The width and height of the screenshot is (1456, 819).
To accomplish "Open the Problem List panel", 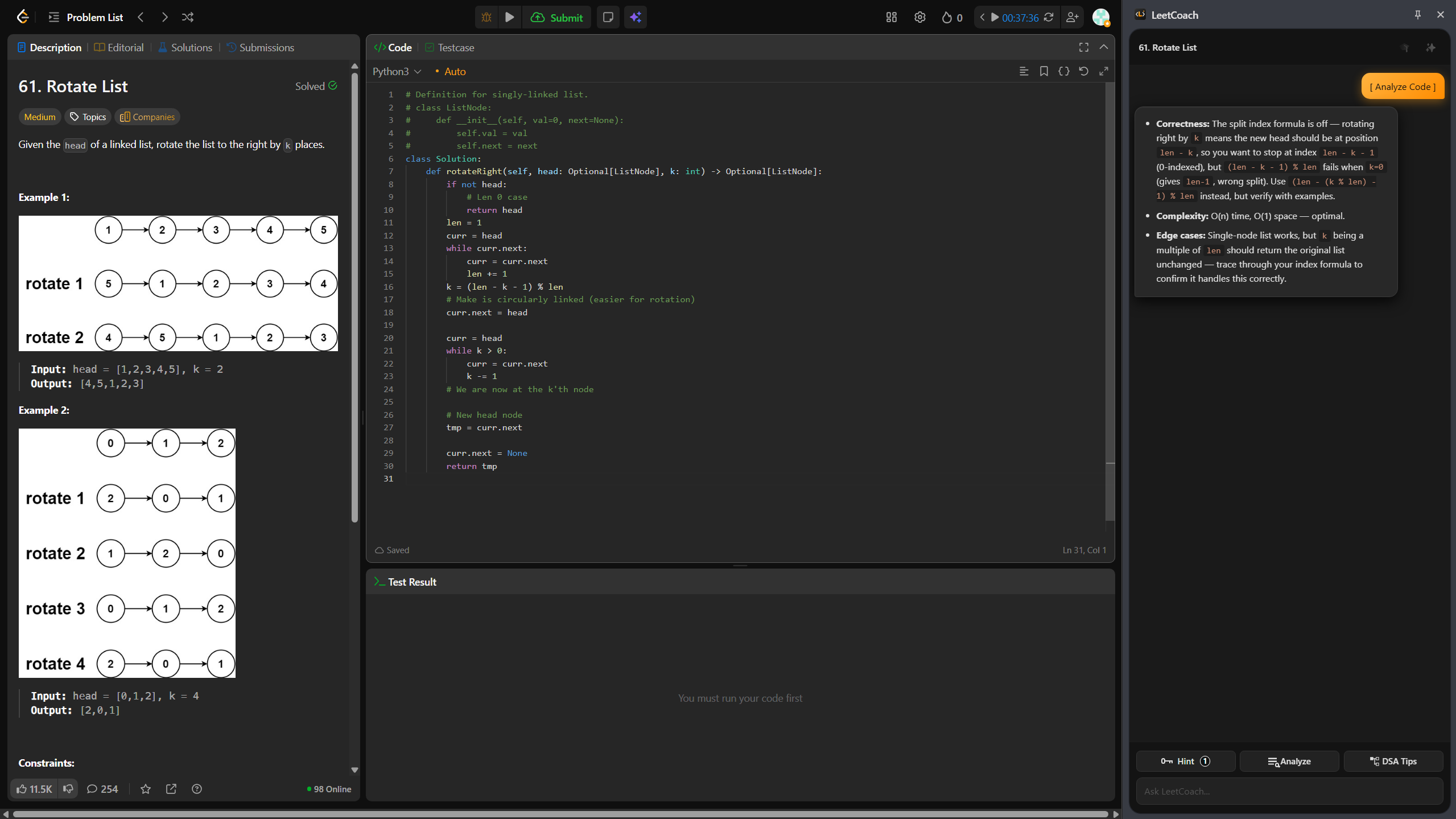I will tap(86, 17).
